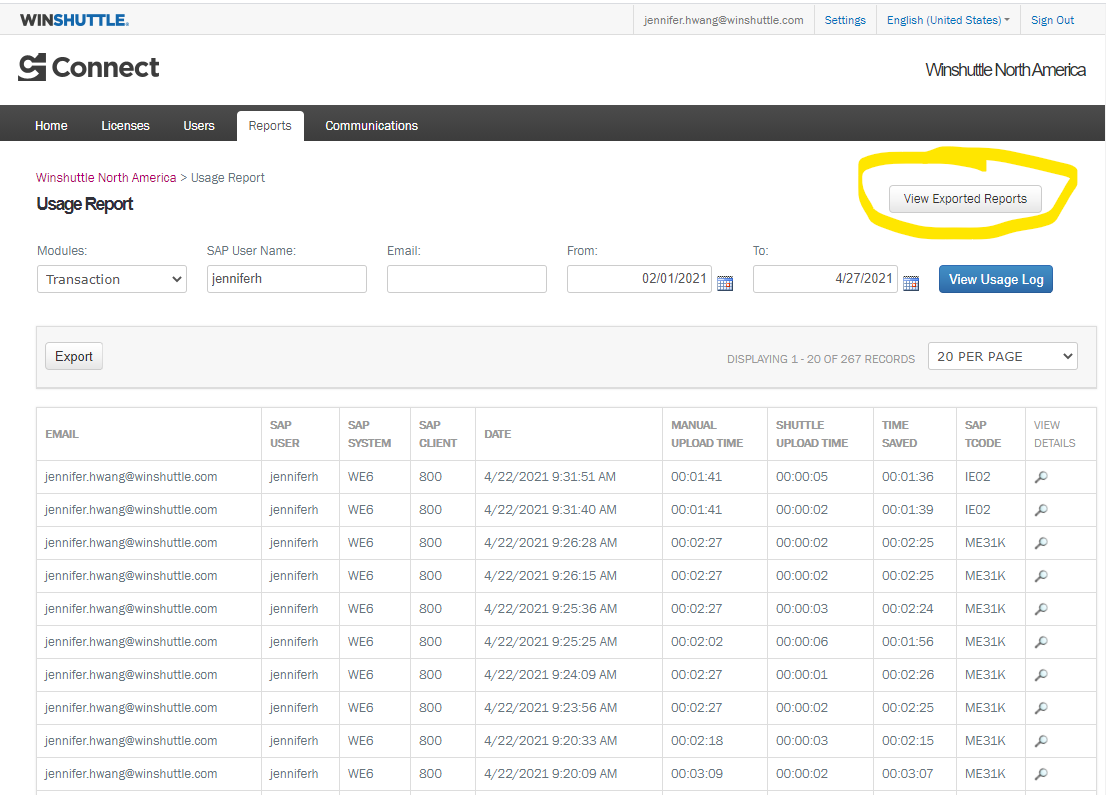Click View Exported Reports button
Screen dimensions: 1106x795
pos(965,199)
